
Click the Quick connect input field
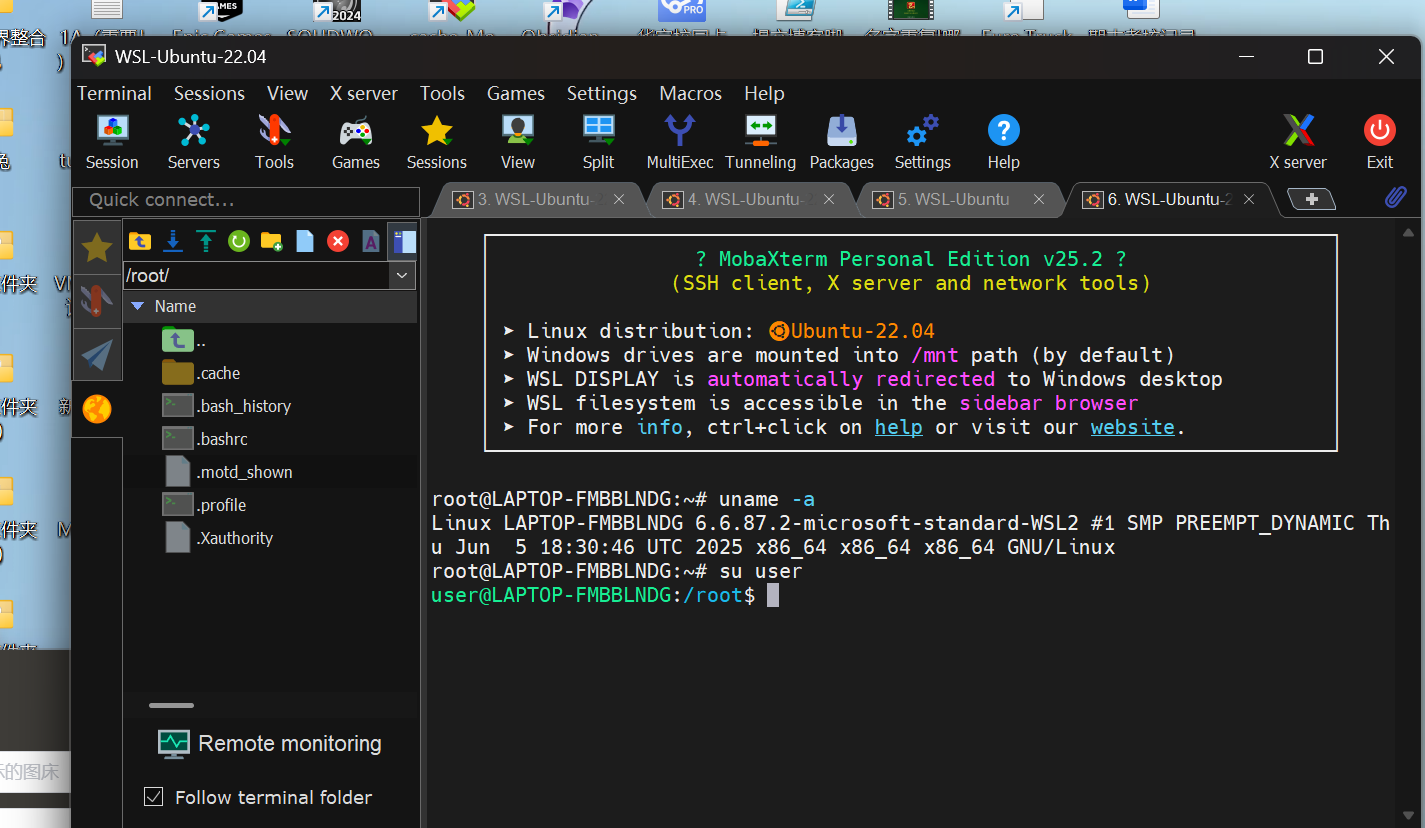246,200
